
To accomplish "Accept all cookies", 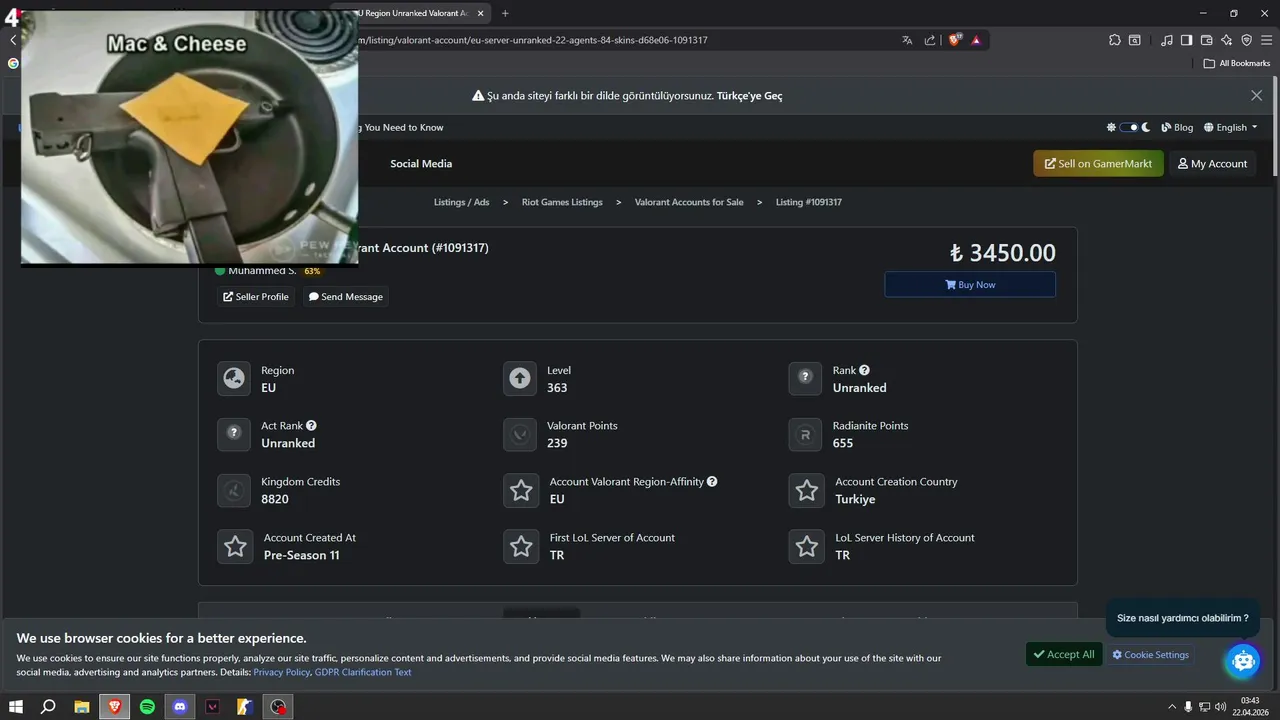I will (1064, 654).
